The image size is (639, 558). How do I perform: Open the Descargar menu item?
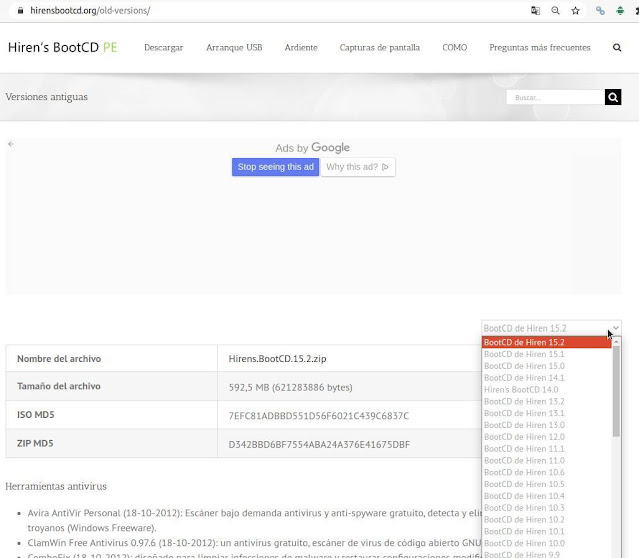[x=163, y=47]
